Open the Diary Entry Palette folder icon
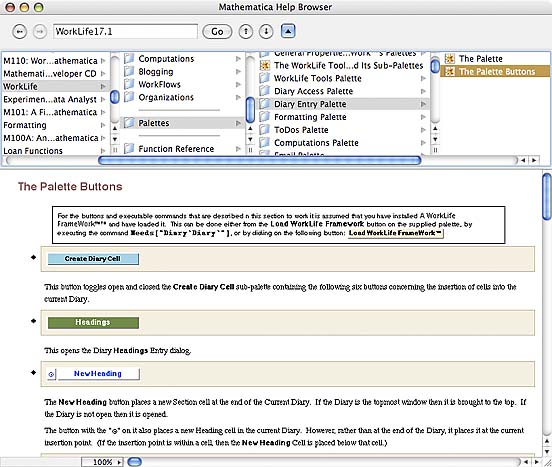The width and height of the screenshot is (552, 467). (265, 104)
